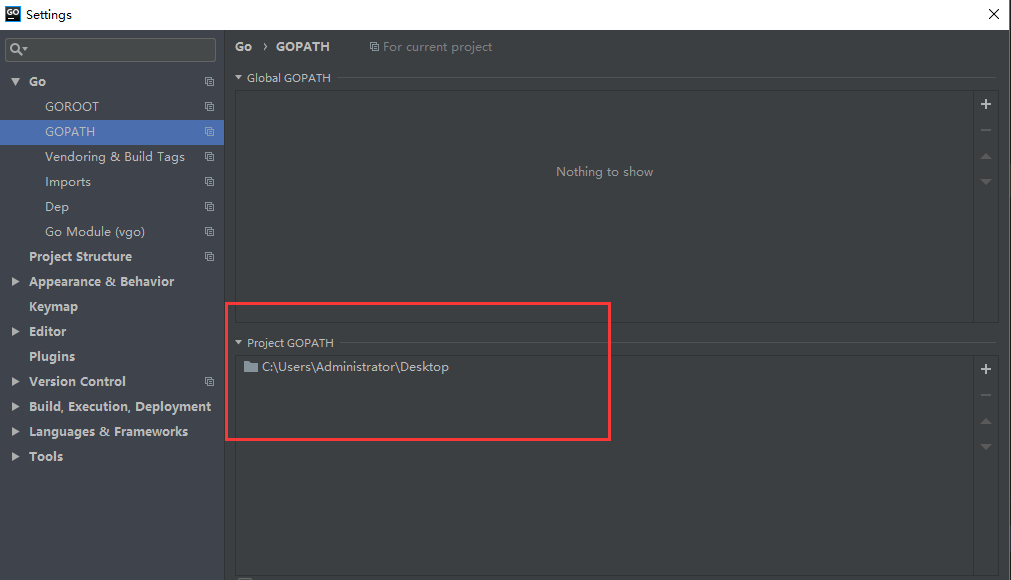Click the search magnifier icon in settings

[x=15, y=49]
